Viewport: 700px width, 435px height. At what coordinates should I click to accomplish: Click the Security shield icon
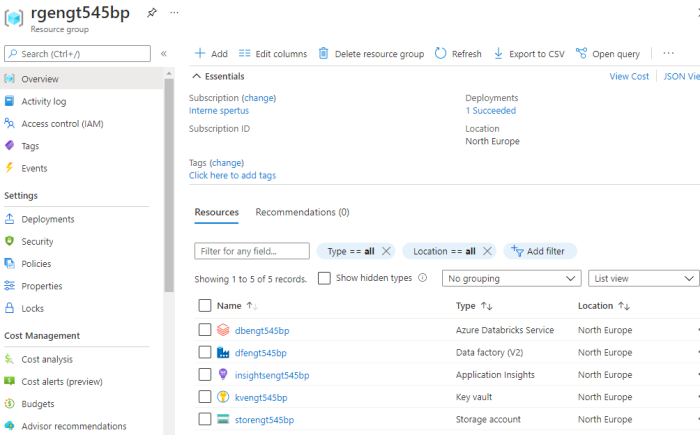[x=9, y=241]
